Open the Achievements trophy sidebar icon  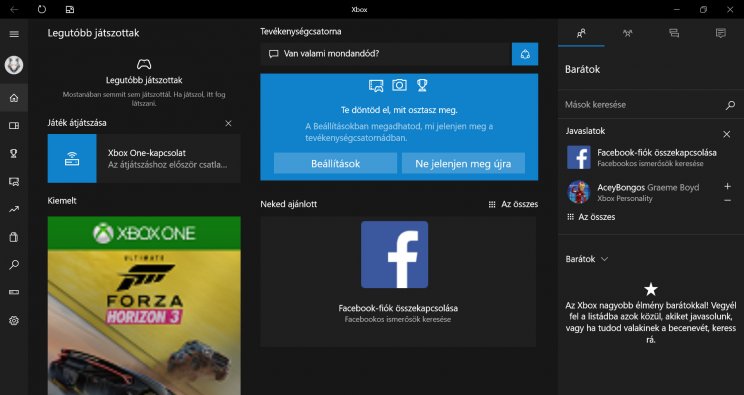click(x=14, y=153)
